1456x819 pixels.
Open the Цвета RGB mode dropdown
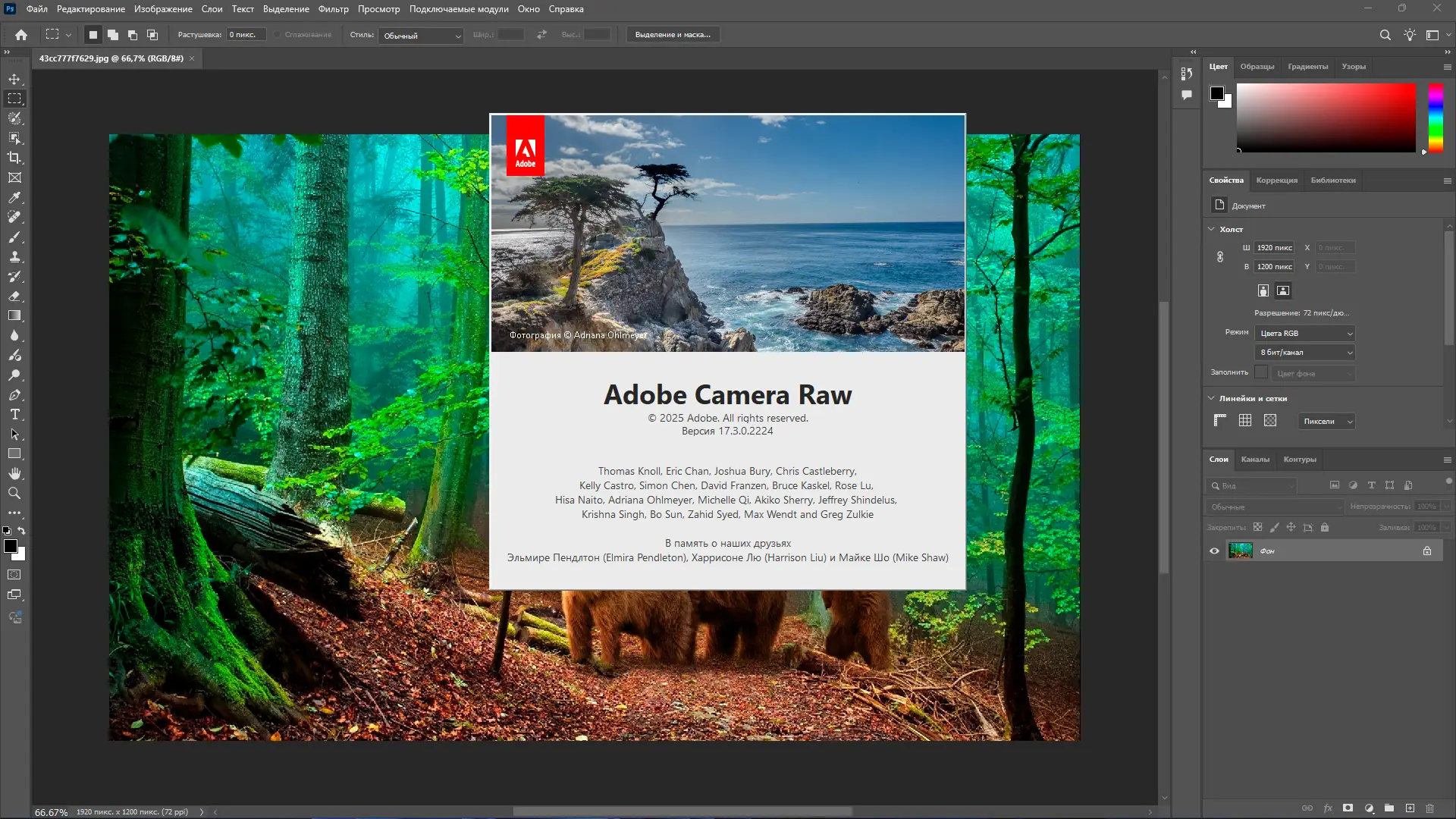click(x=1305, y=334)
